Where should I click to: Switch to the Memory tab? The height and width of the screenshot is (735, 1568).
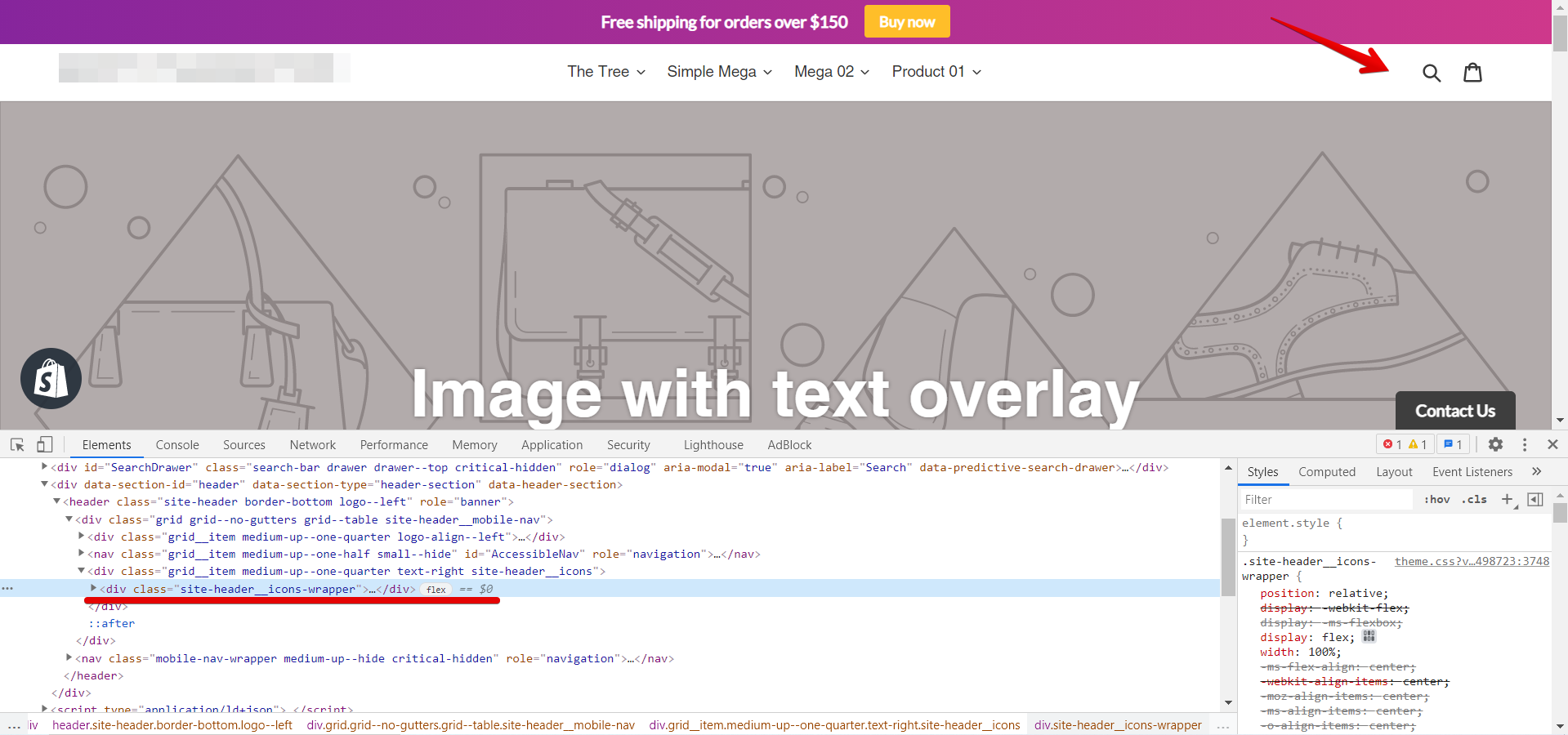coord(475,444)
